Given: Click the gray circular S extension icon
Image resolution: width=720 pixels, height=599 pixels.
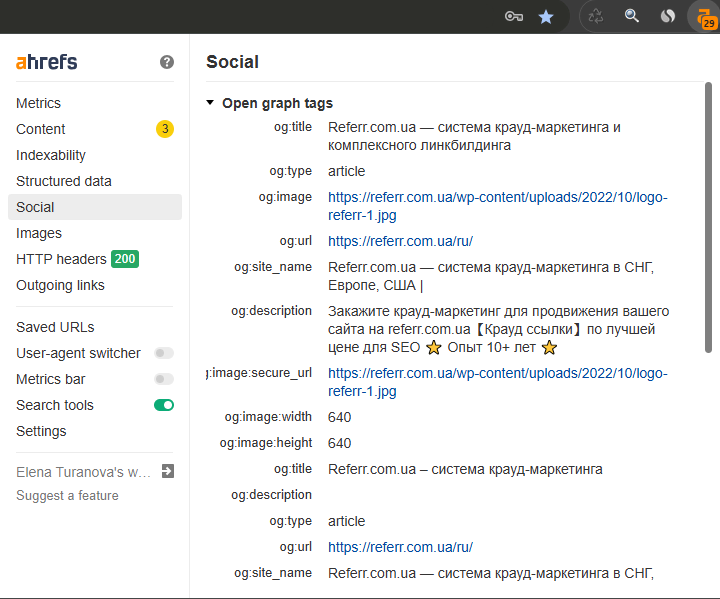Looking at the screenshot, I should (667, 16).
